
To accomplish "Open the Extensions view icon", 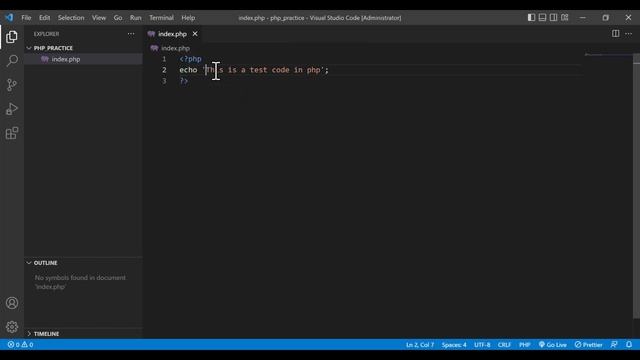I will click(x=12, y=133).
